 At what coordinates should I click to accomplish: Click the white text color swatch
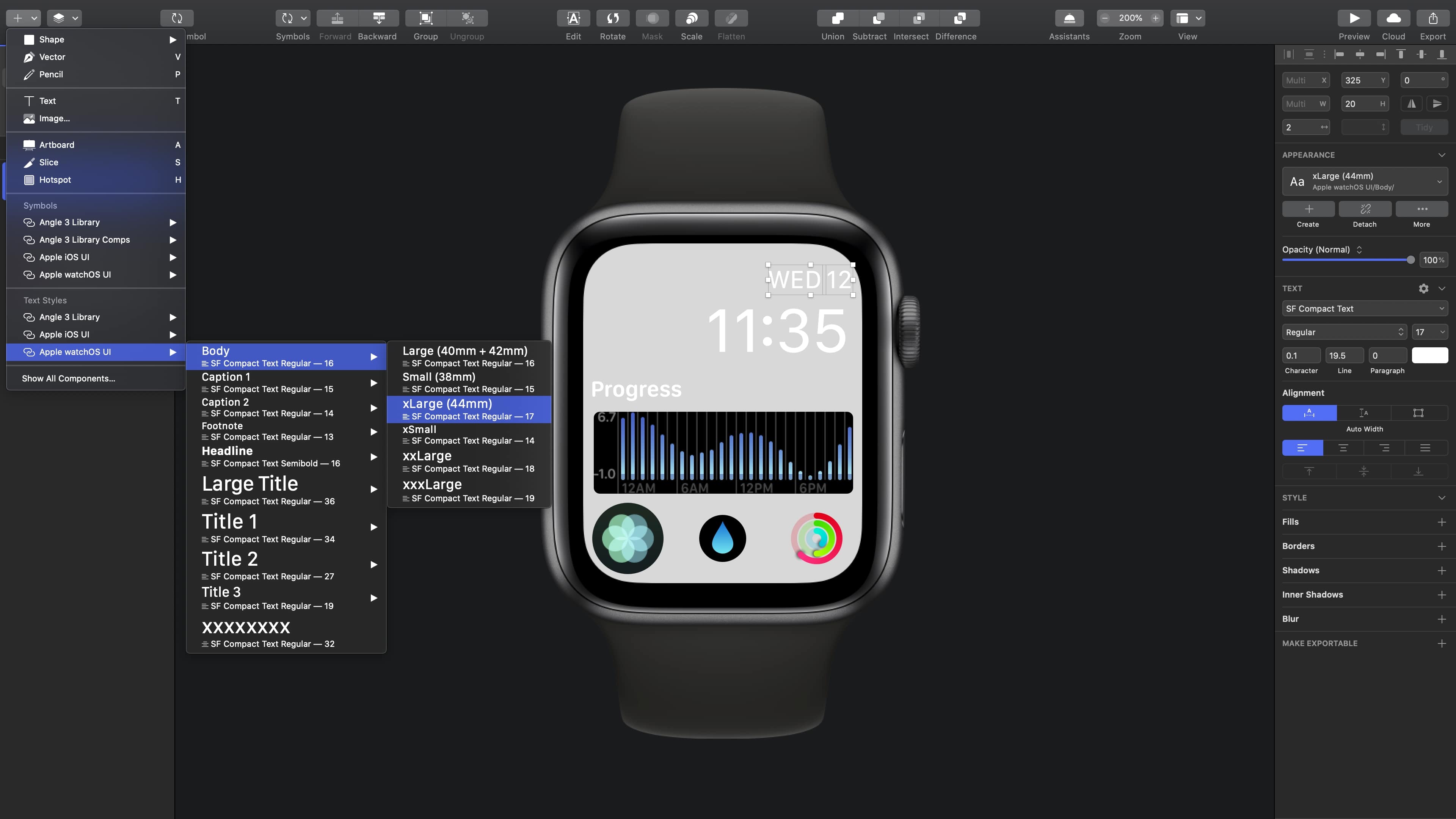[x=1430, y=355]
